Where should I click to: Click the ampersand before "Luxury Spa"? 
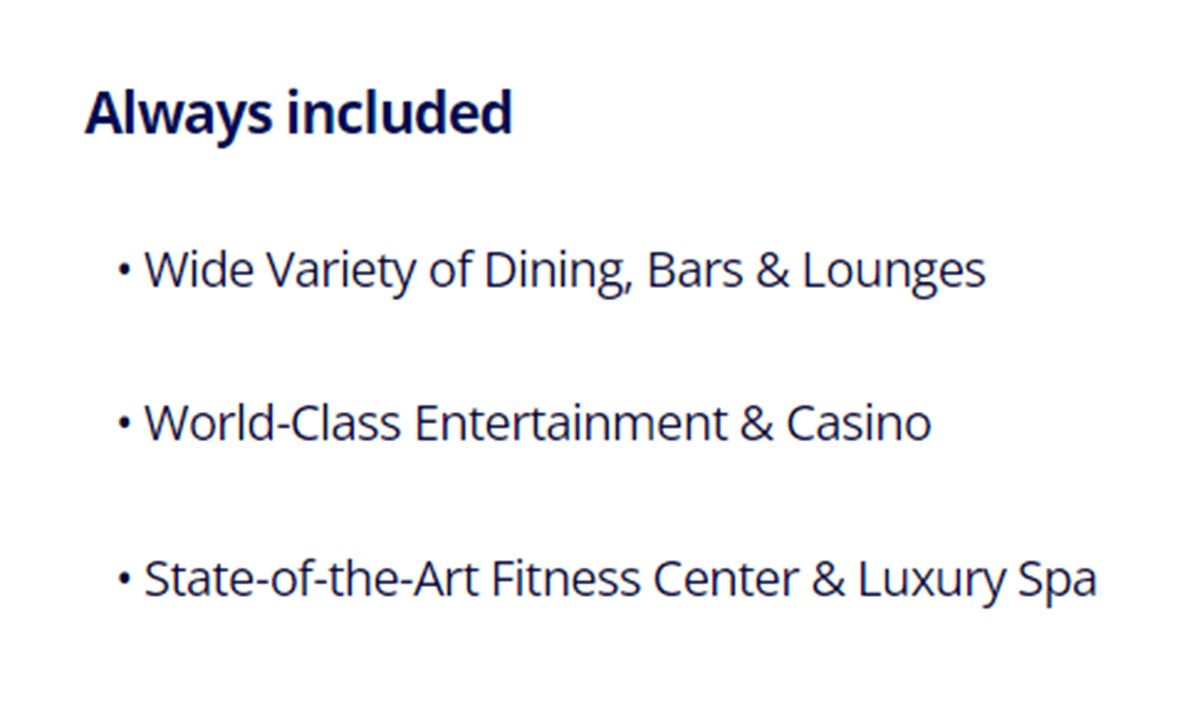828,579
